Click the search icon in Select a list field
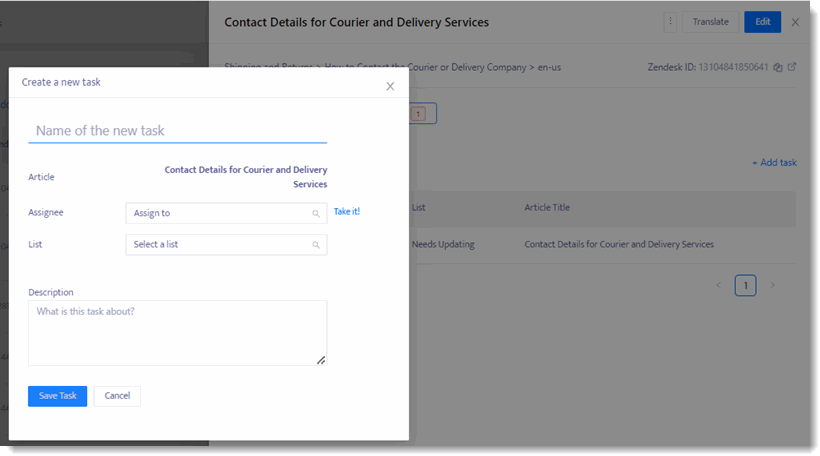The image size is (820, 456). [316, 245]
